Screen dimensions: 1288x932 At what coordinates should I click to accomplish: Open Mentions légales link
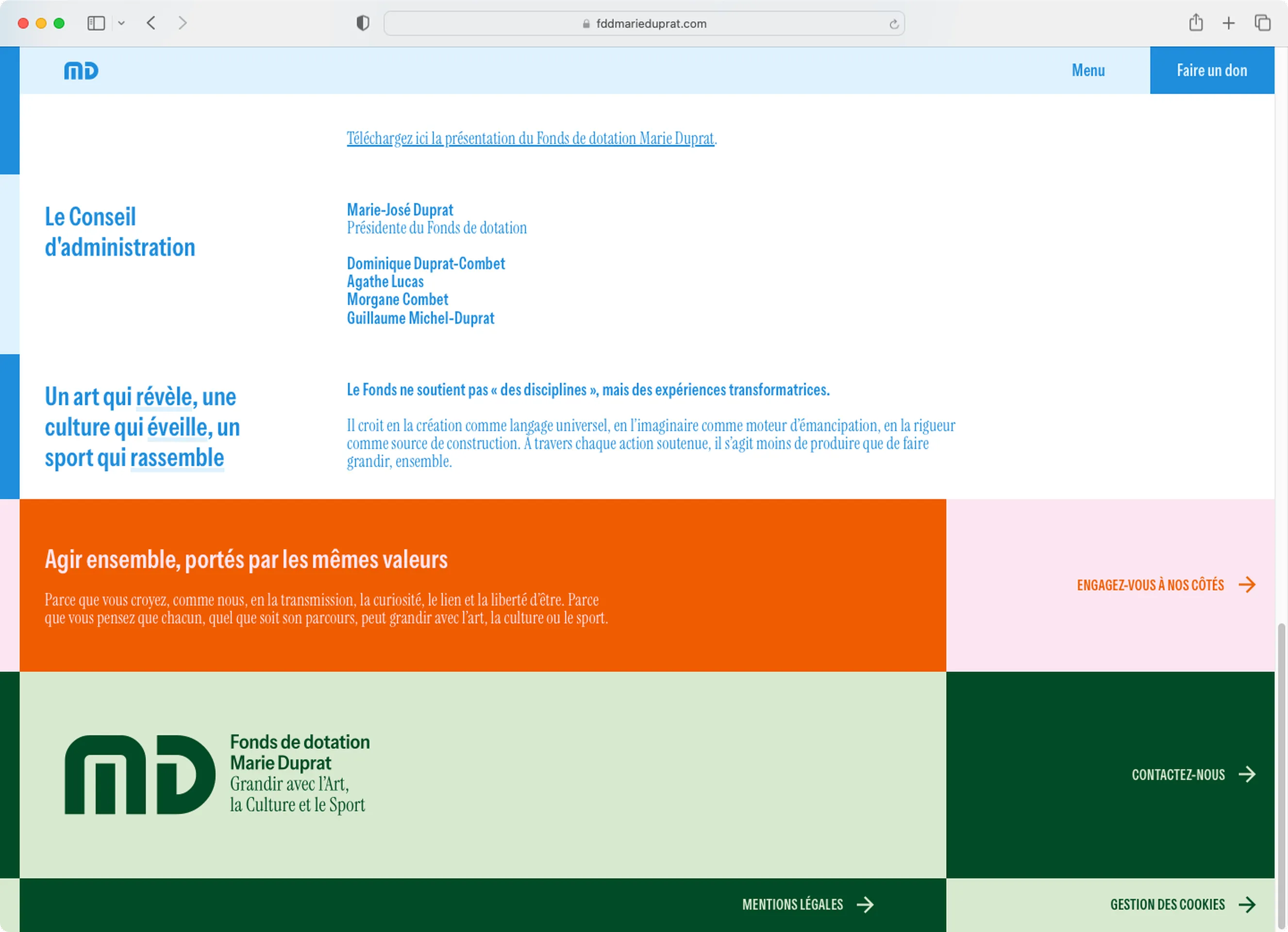coord(792,905)
